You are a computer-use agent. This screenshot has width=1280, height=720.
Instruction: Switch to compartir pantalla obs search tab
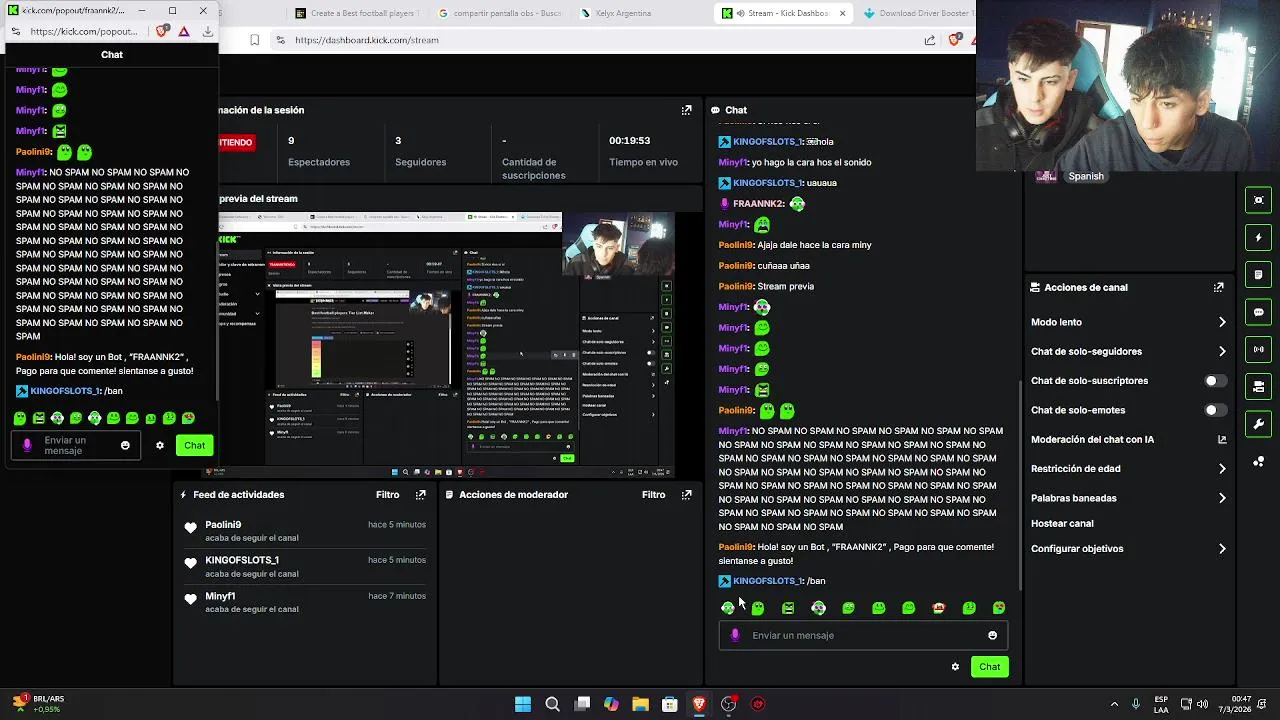pos(500,13)
